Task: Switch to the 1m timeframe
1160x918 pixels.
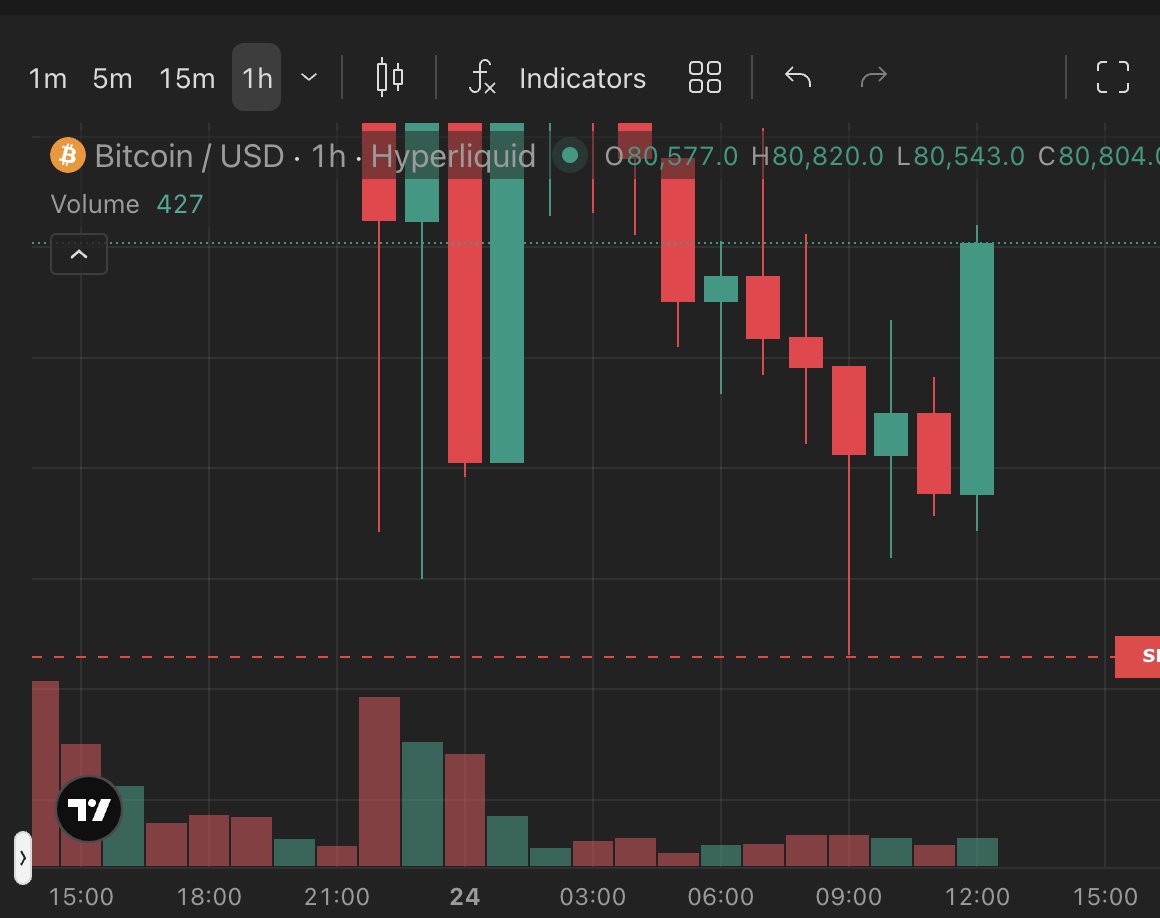Action: (x=47, y=78)
